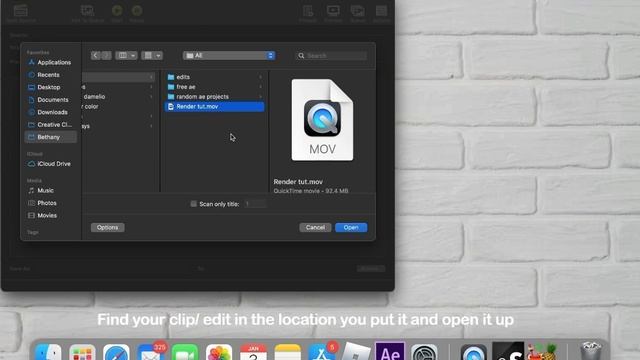Open Applications in the sidebar

50,62
